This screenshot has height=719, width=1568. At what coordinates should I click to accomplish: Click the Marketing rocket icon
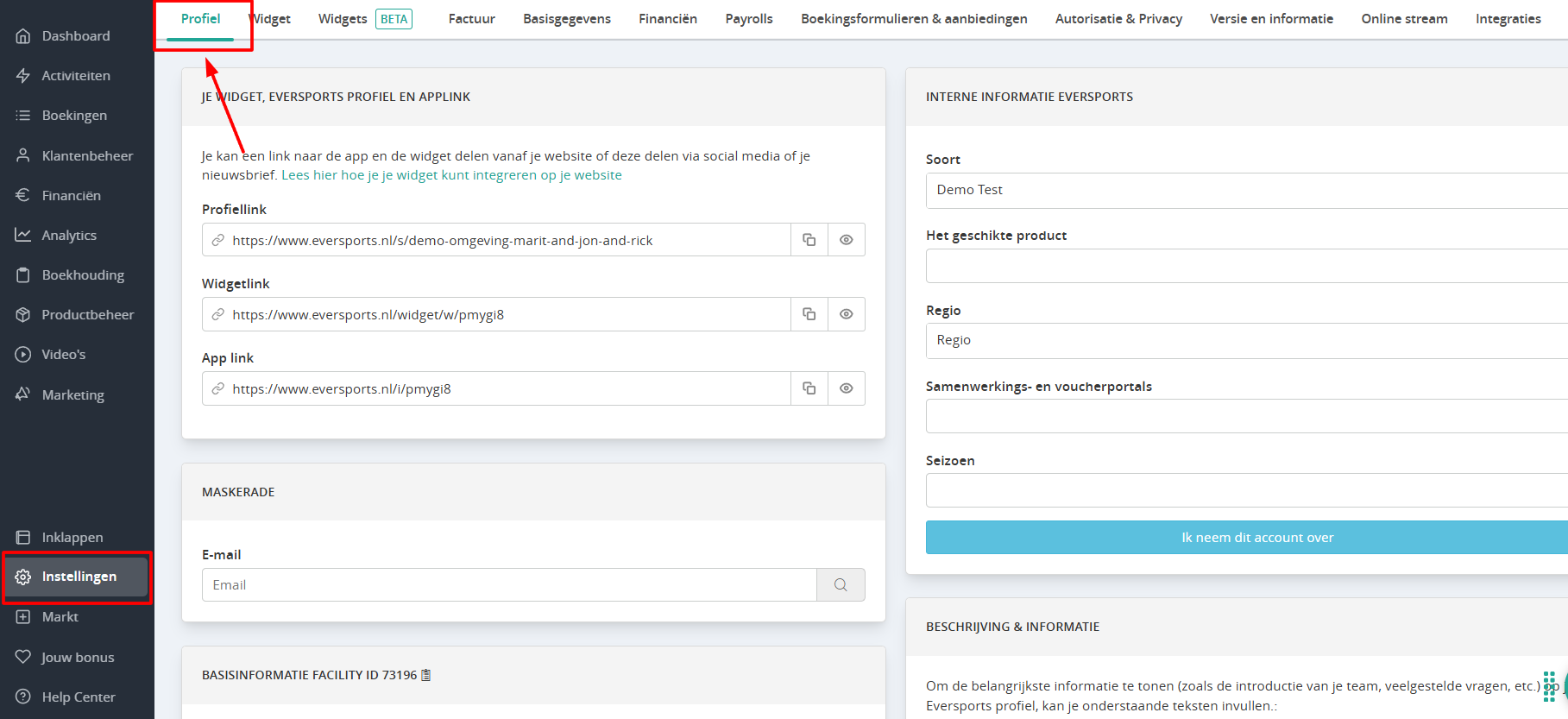pyautogui.click(x=23, y=394)
